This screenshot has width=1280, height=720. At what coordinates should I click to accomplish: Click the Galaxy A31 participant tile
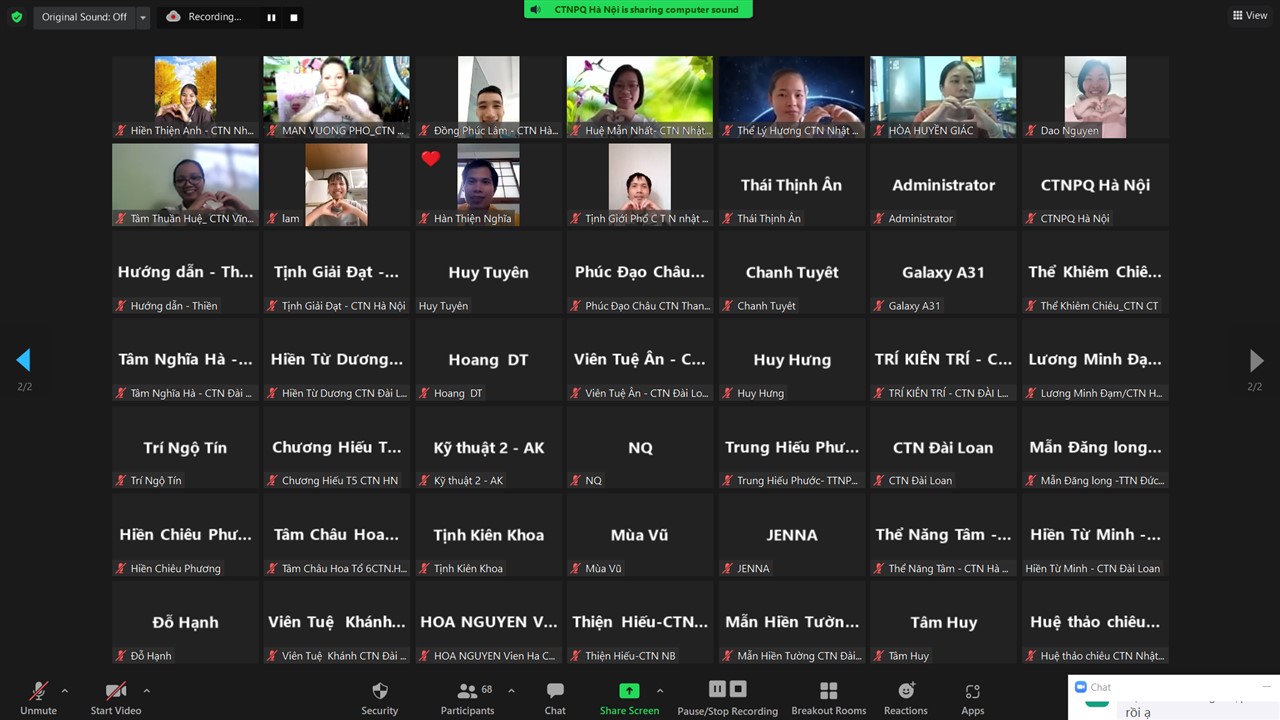943,272
